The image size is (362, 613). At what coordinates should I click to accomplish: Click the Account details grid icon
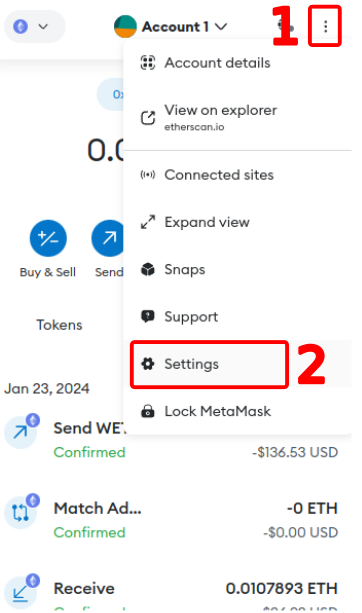(x=148, y=63)
